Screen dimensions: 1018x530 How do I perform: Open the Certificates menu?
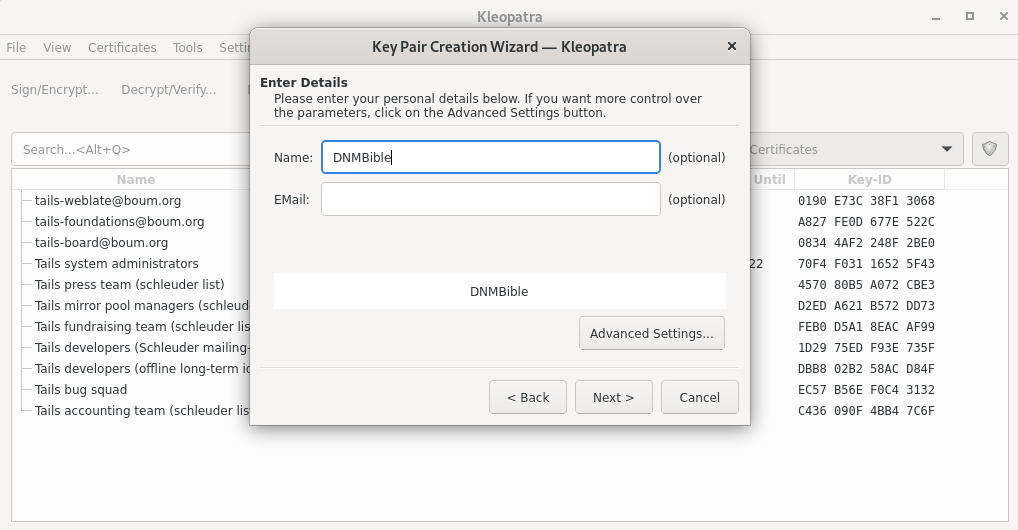(x=122, y=47)
